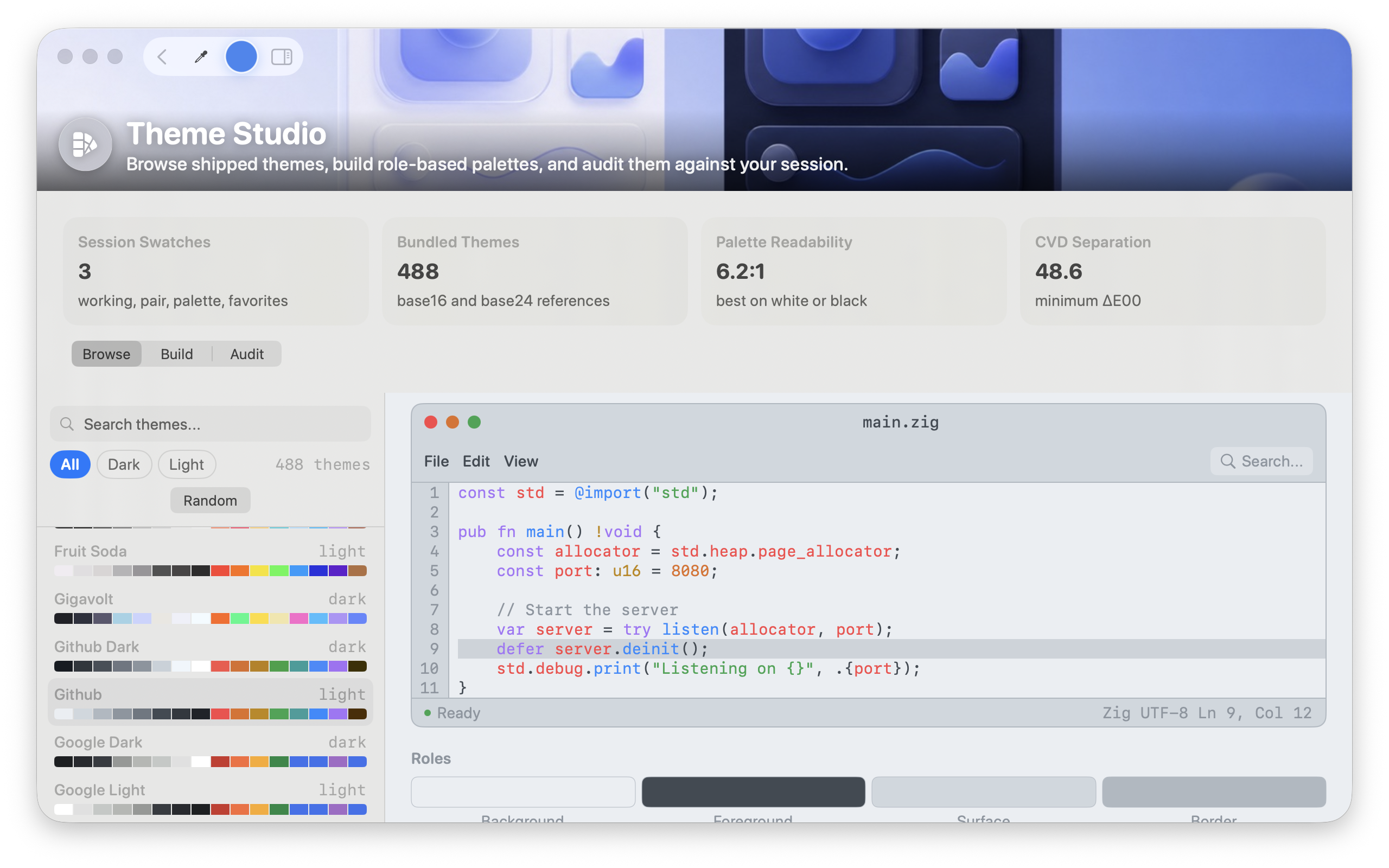Toggle the sidebar panel icon

[282, 56]
